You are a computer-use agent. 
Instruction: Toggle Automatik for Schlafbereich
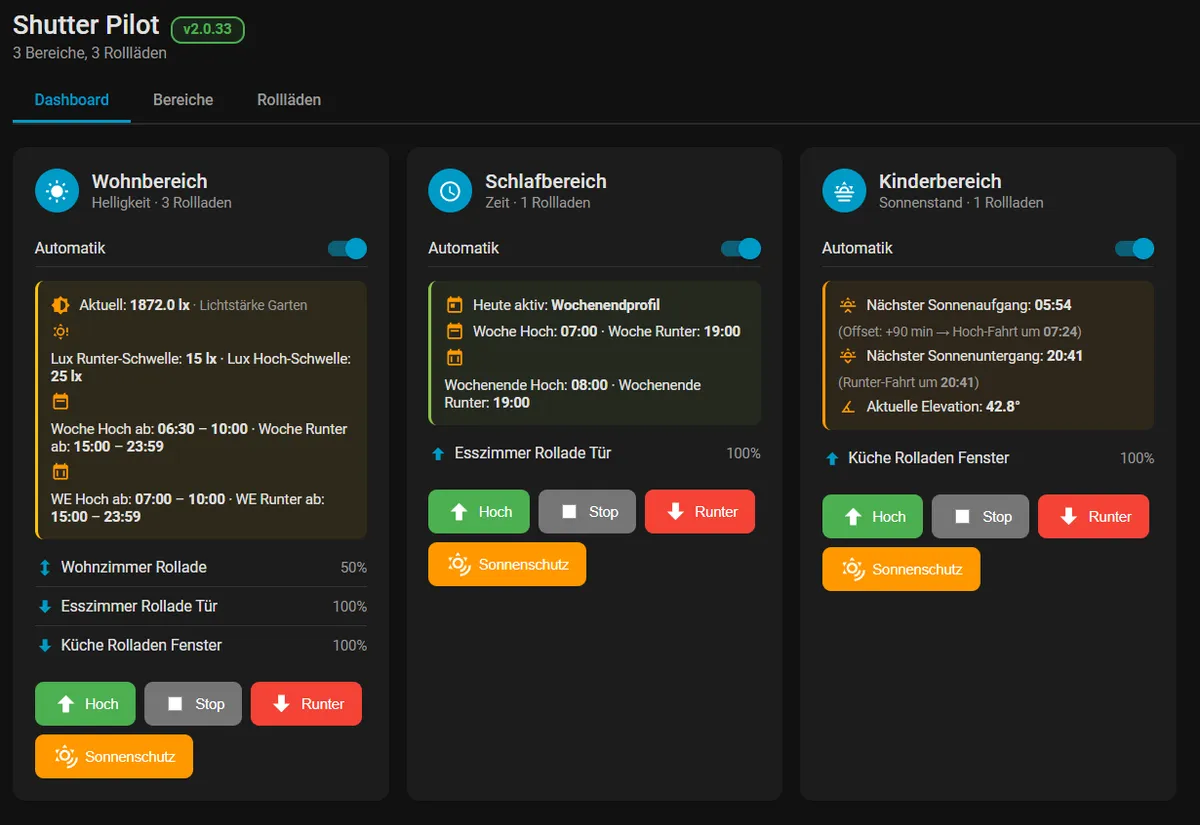pos(741,248)
